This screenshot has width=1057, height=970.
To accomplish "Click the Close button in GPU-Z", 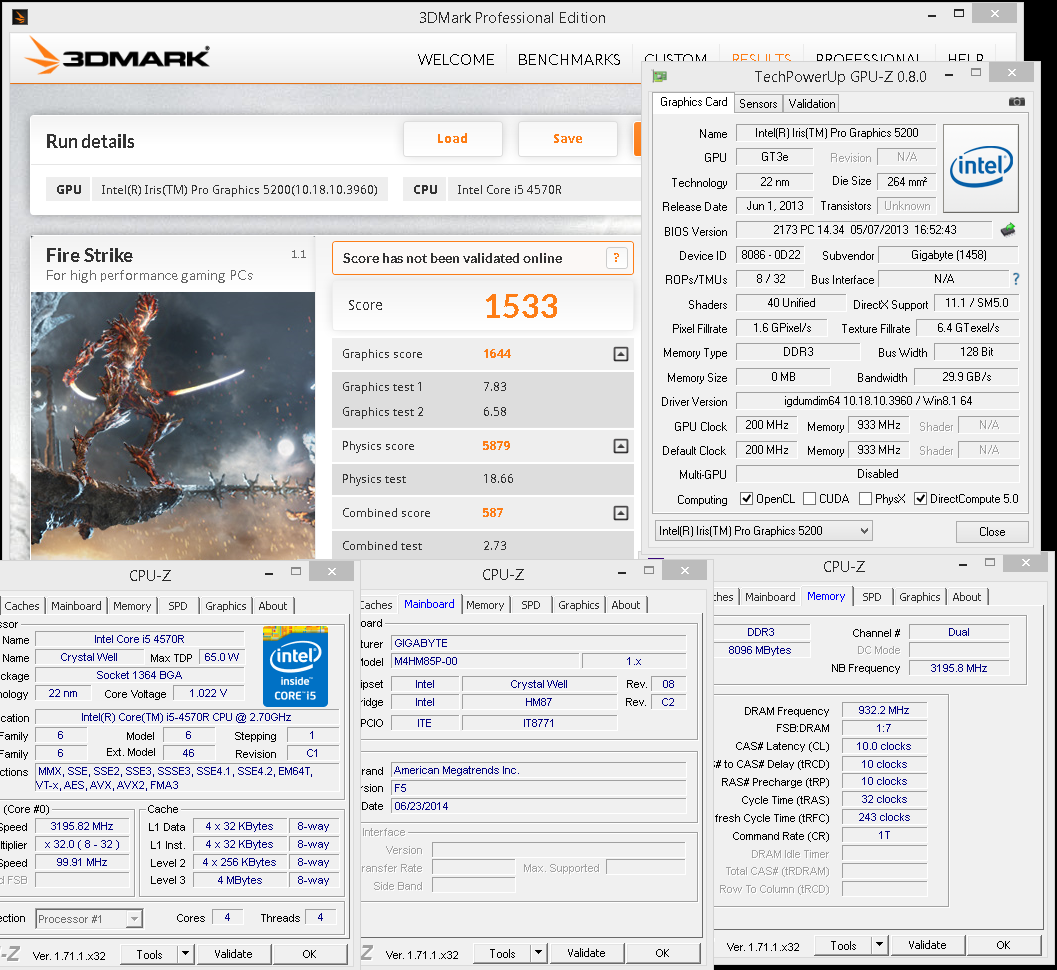I will (992, 532).
